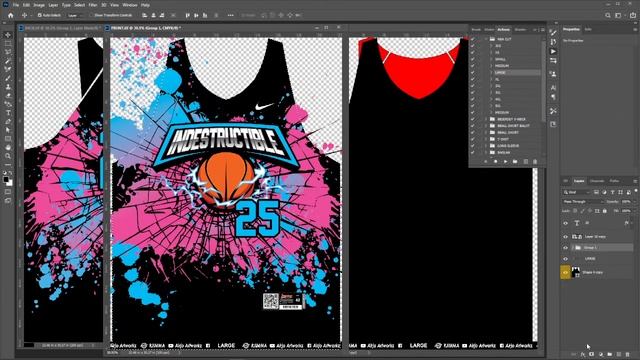Expand the LONG SLEEVE action set
Screen dimensions: 640x360
click(486, 145)
